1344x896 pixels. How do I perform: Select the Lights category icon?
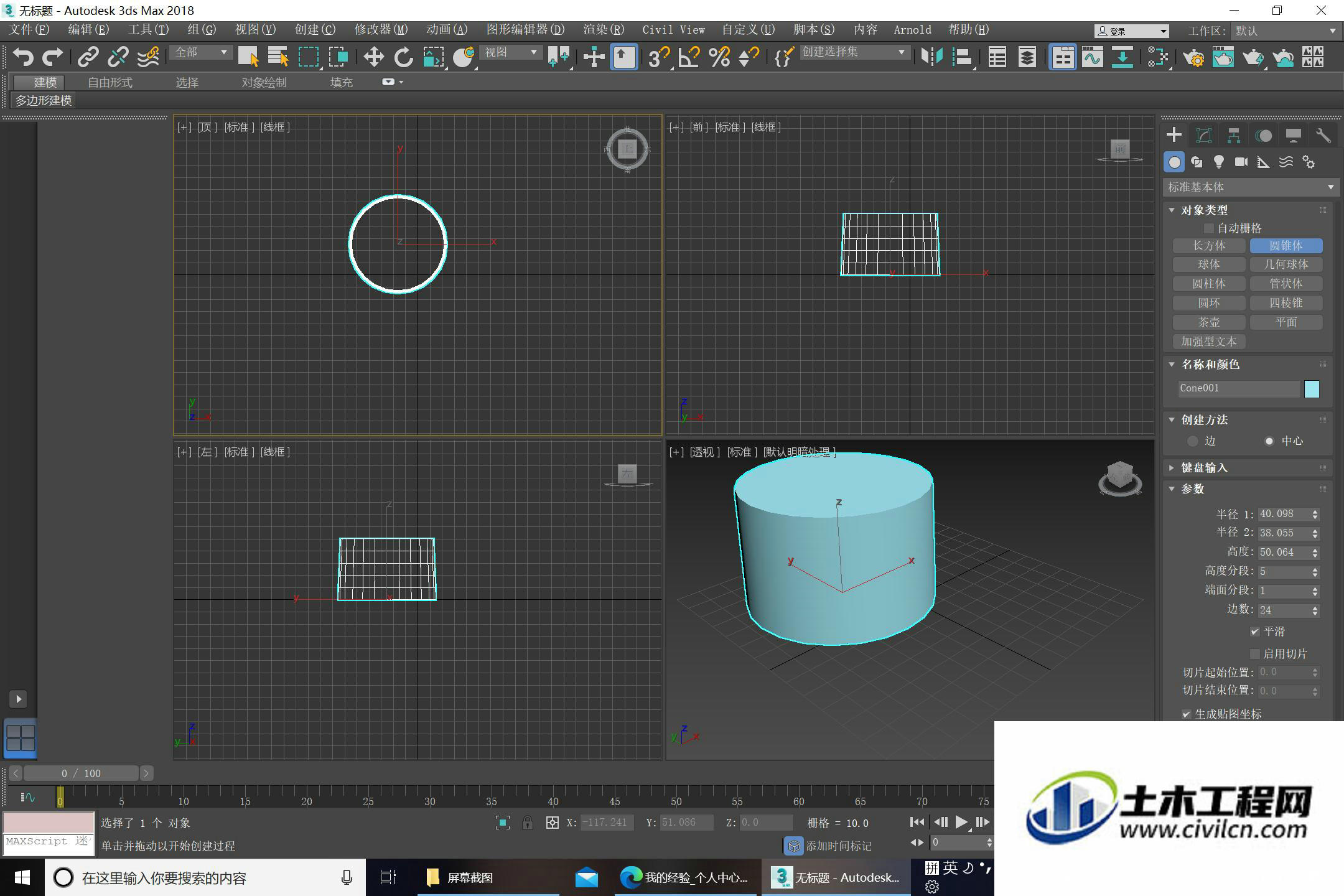tap(1218, 162)
